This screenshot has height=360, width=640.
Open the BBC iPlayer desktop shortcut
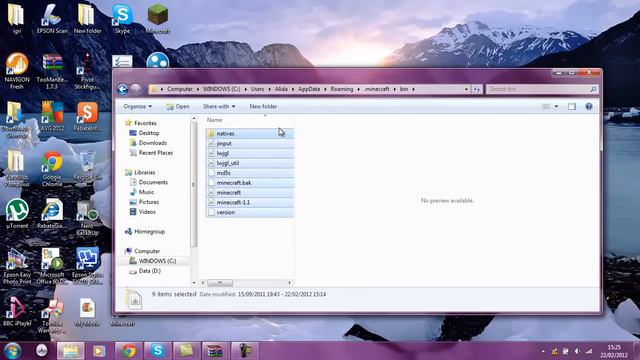(x=17, y=311)
